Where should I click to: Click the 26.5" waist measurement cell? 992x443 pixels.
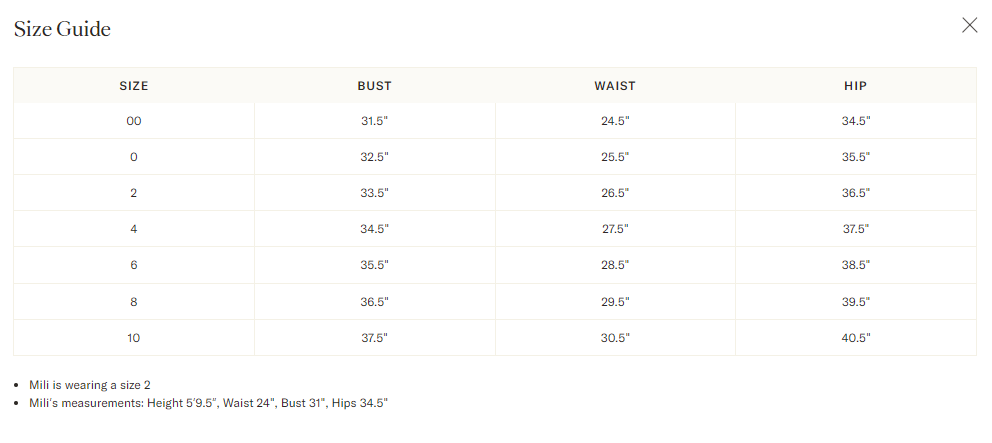click(x=615, y=193)
